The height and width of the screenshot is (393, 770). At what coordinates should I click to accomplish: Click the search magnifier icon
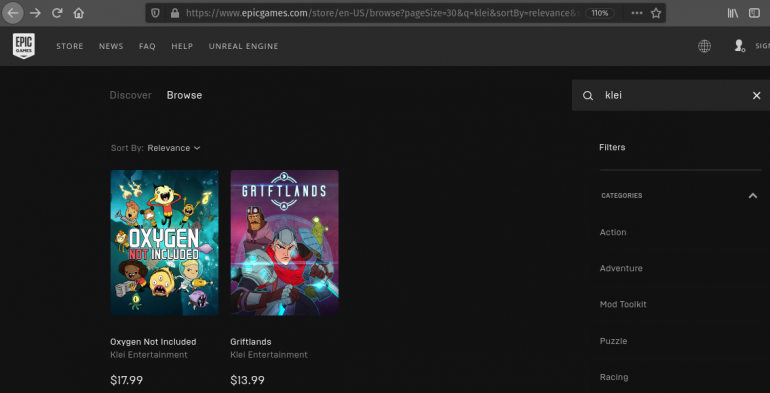tap(588, 96)
